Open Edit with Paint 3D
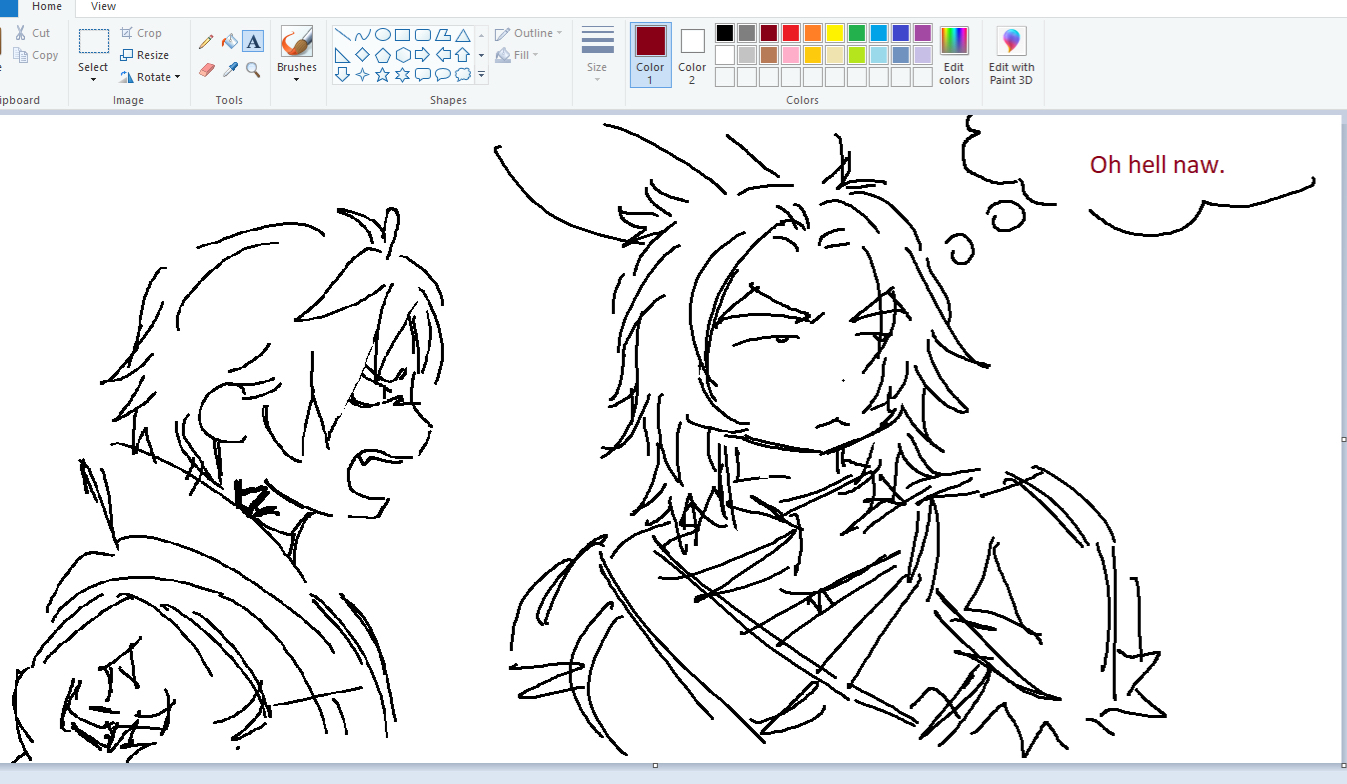The height and width of the screenshot is (784, 1347). 1011,56
